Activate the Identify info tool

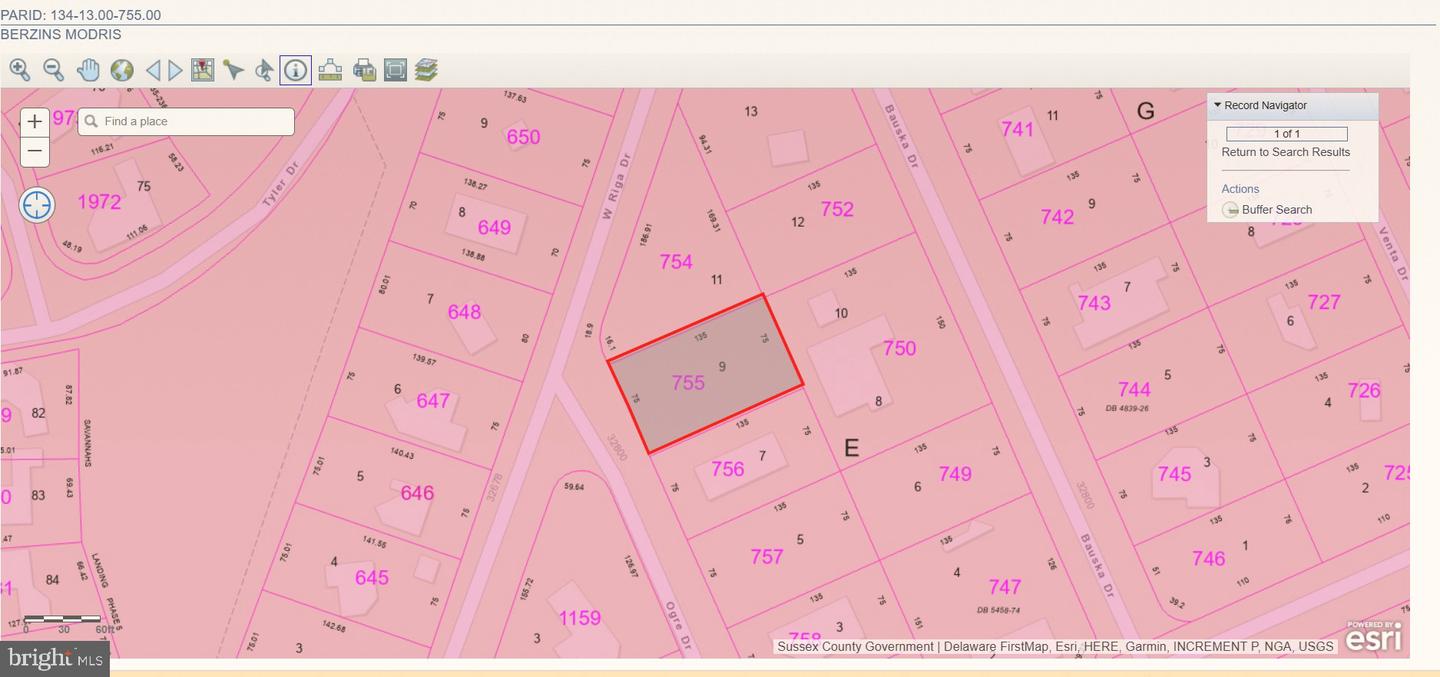(x=295, y=70)
